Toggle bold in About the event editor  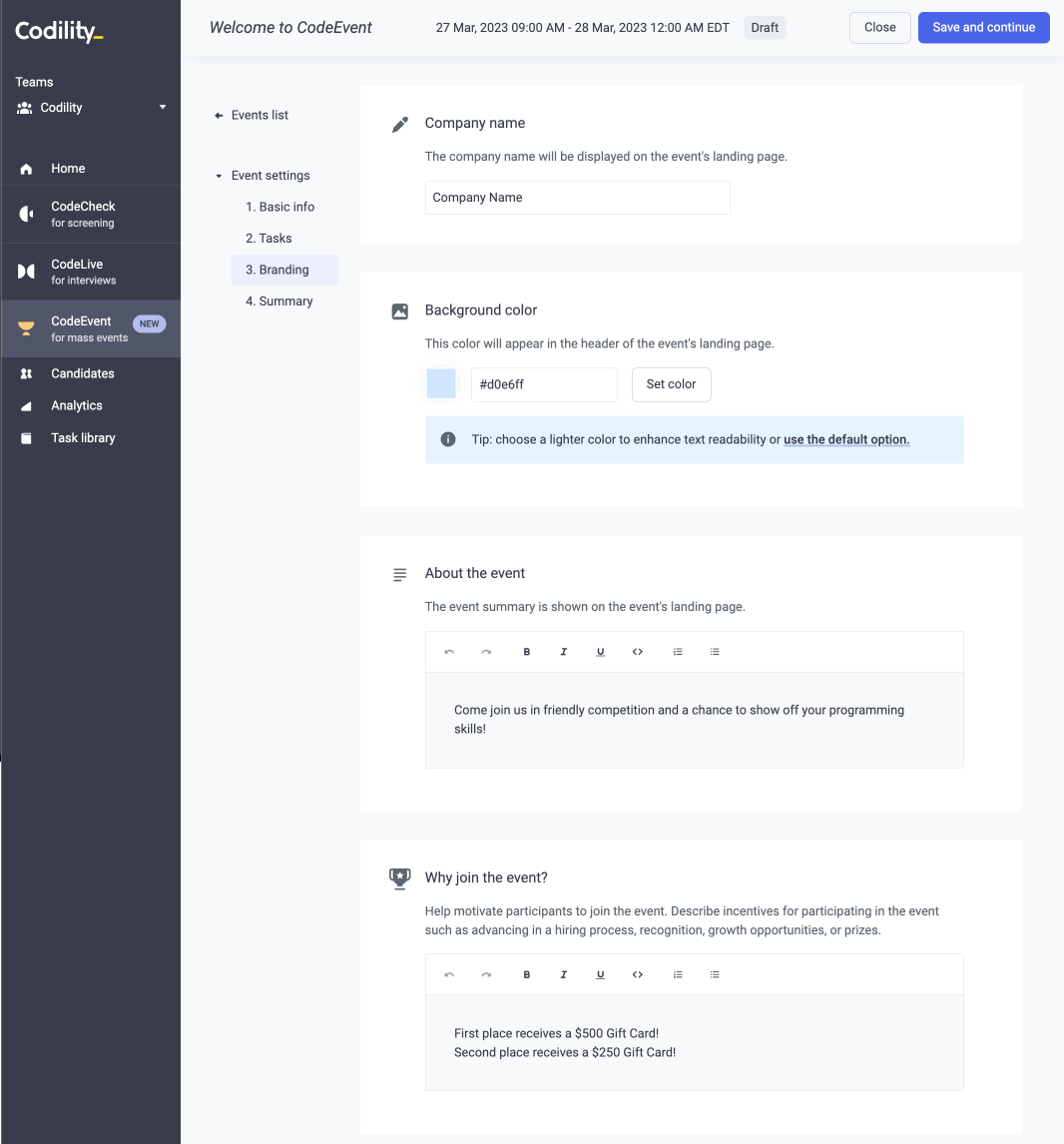pos(527,652)
